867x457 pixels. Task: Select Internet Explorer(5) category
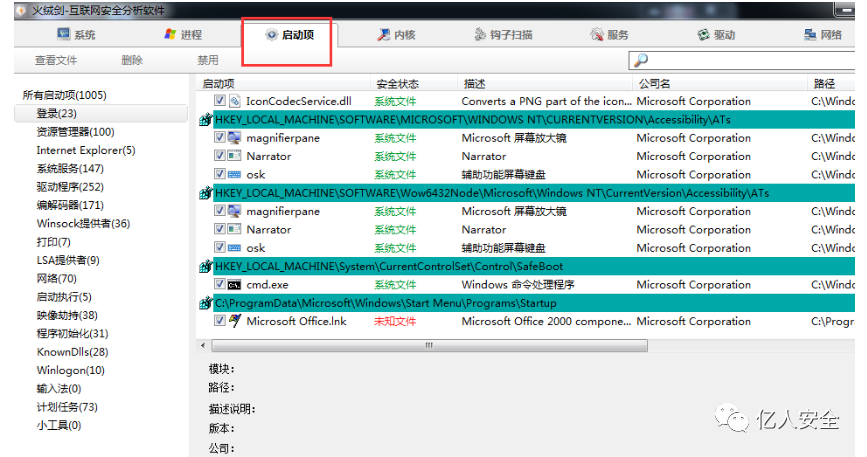tap(86, 150)
